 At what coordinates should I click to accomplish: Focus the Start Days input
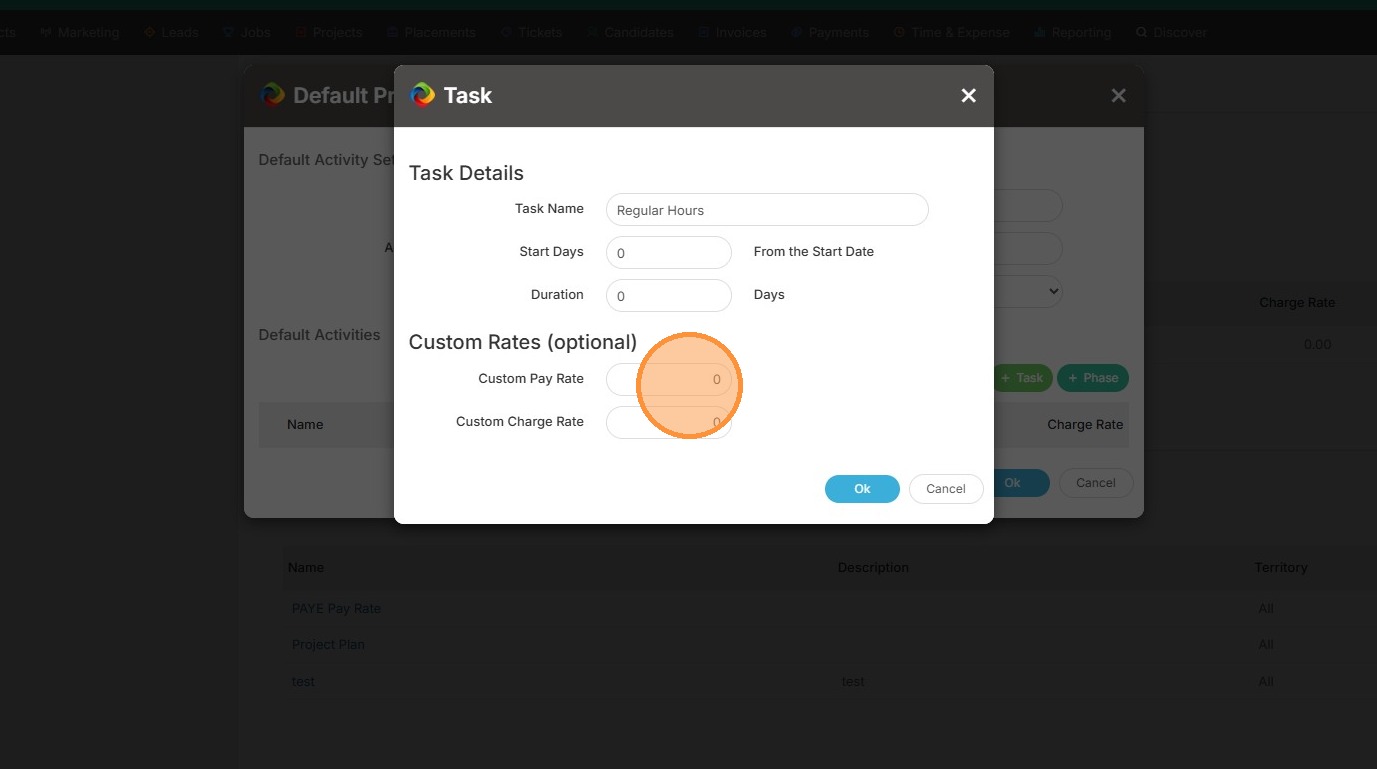(669, 253)
